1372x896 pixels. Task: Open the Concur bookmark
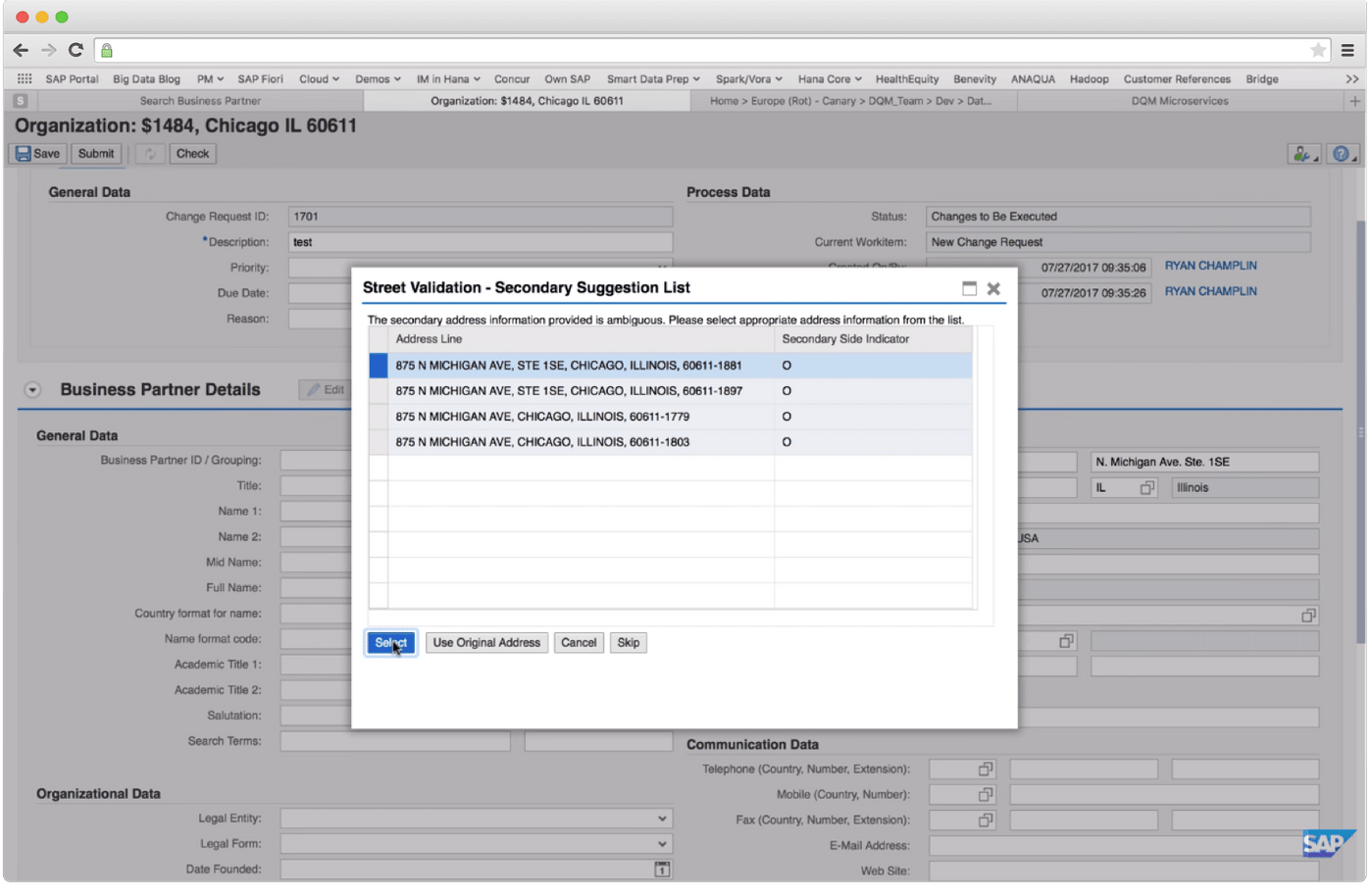[x=512, y=79]
